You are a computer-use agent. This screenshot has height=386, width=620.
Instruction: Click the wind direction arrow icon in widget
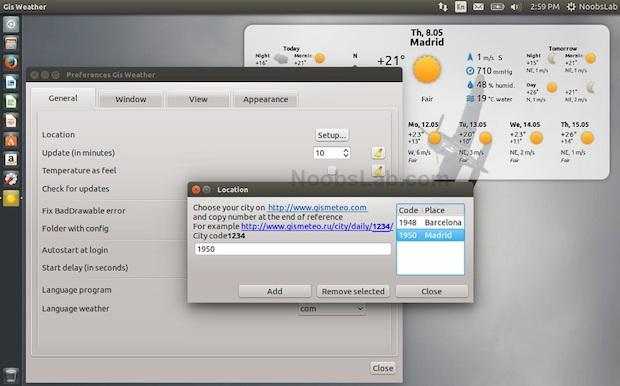[470, 57]
